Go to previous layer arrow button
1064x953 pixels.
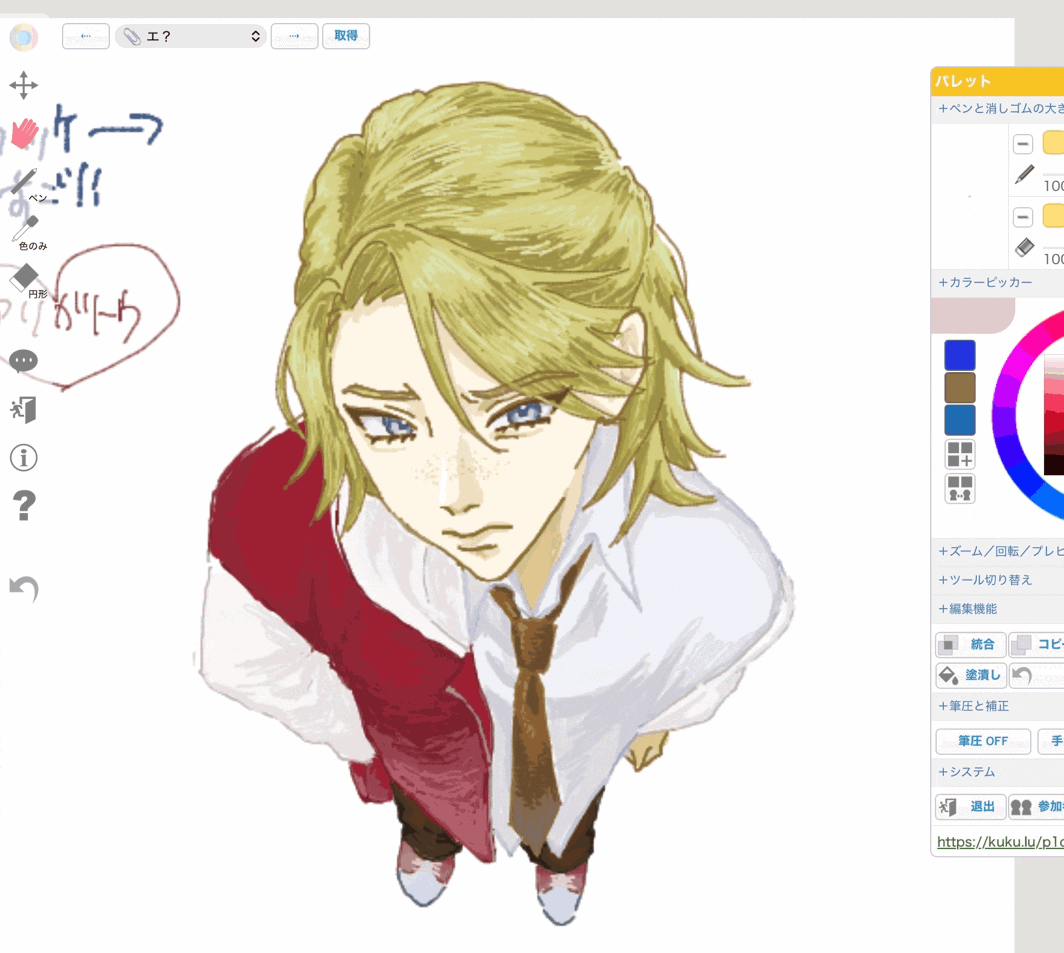[x=86, y=36]
